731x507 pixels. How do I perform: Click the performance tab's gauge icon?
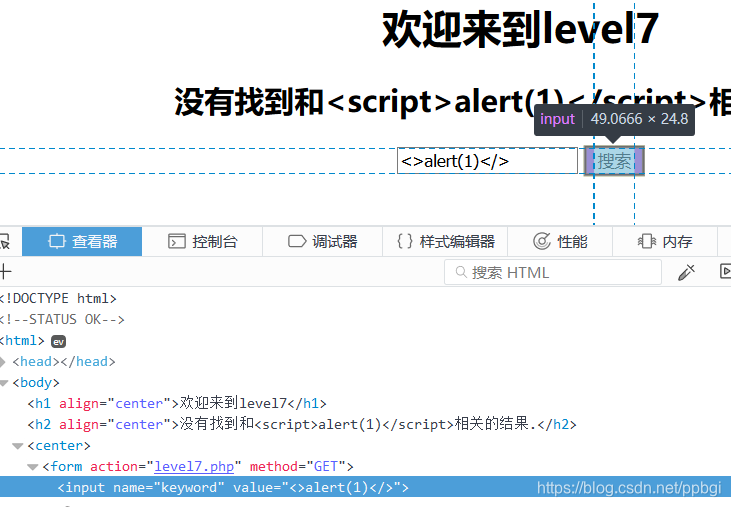tap(542, 241)
